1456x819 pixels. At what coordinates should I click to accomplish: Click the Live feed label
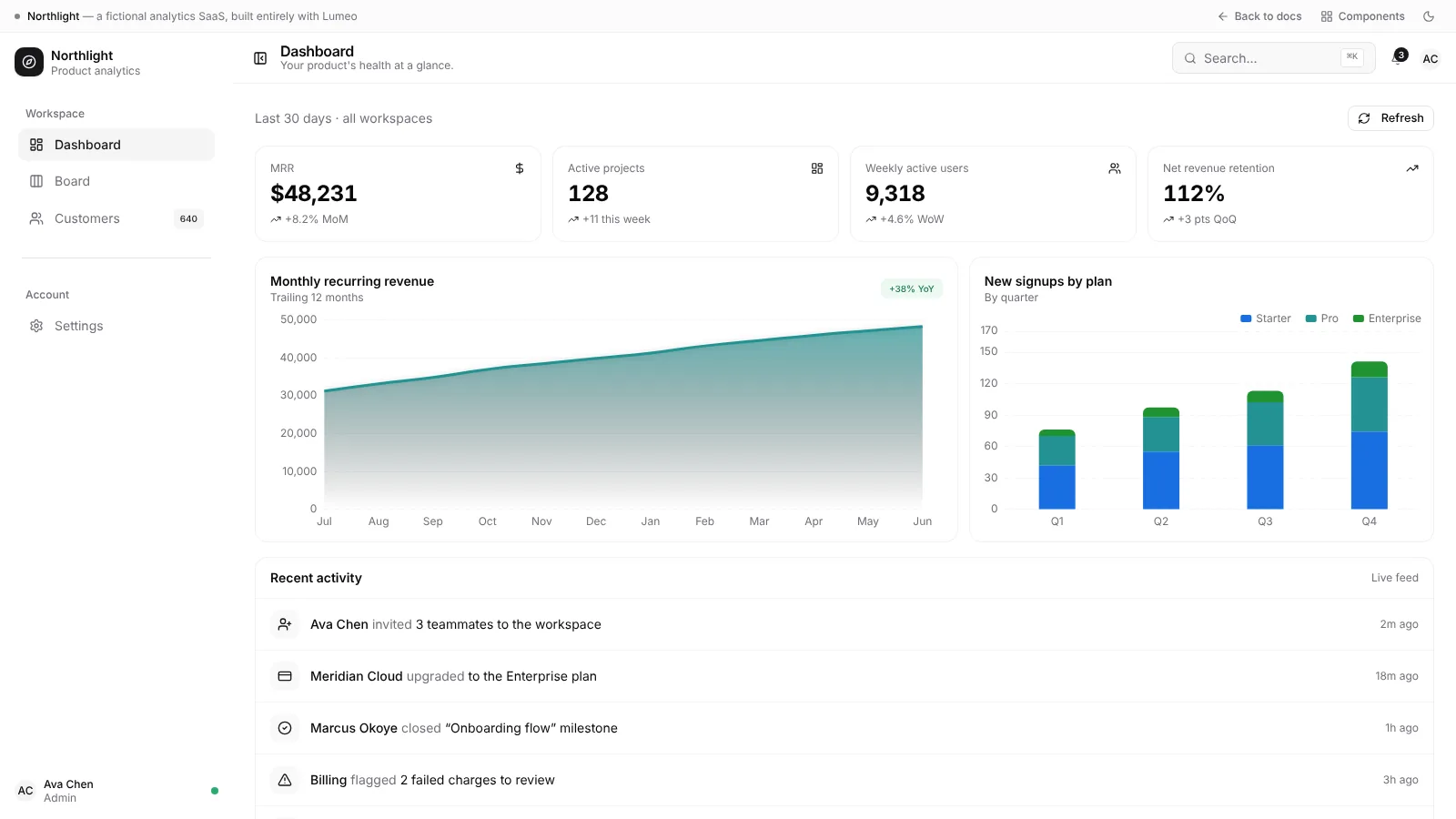point(1395,578)
